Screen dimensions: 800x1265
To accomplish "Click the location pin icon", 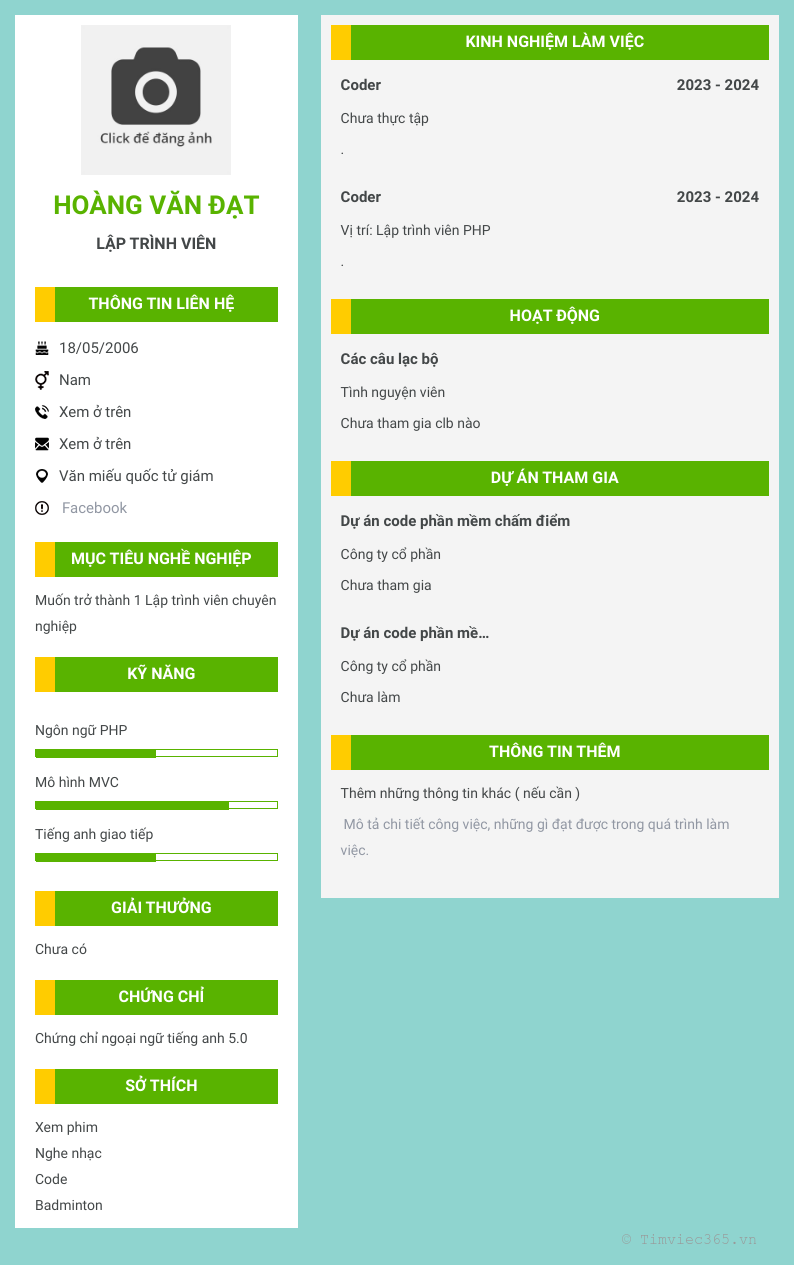I will pos(42,476).
